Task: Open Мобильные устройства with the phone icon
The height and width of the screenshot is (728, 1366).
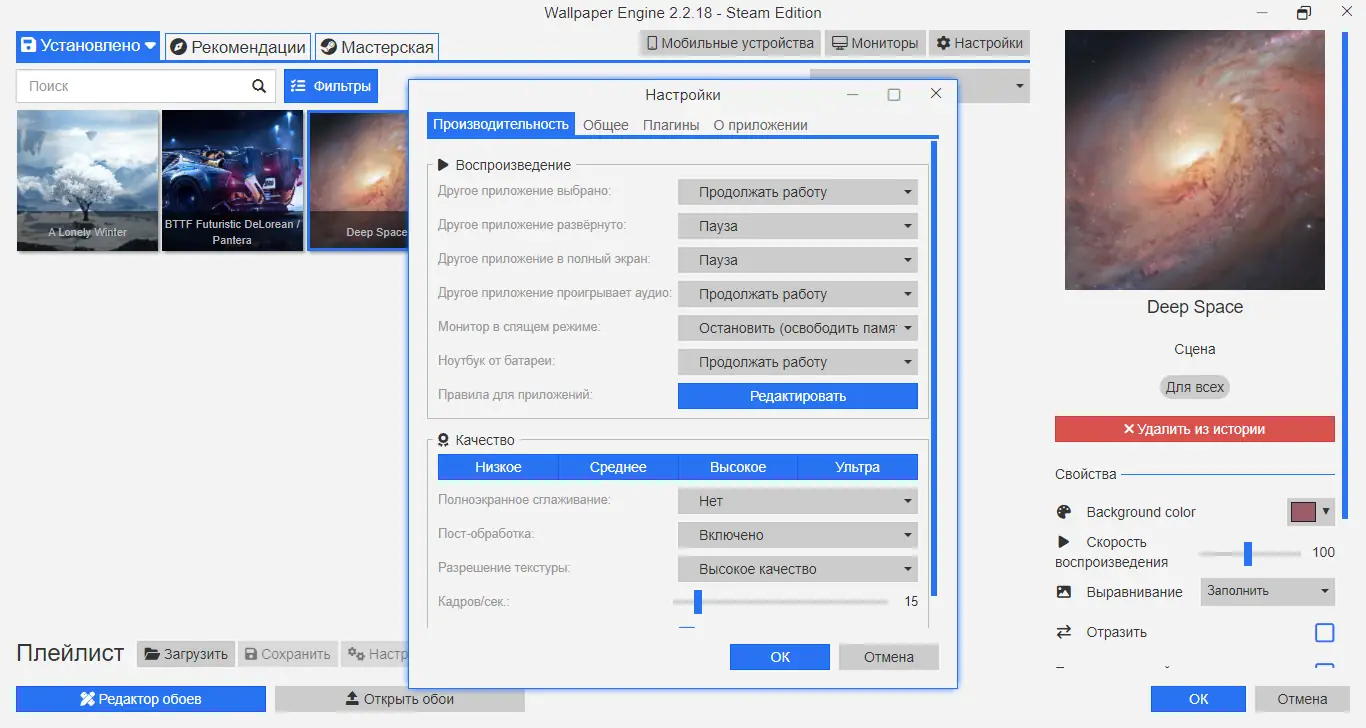Action: coord(652,43)
